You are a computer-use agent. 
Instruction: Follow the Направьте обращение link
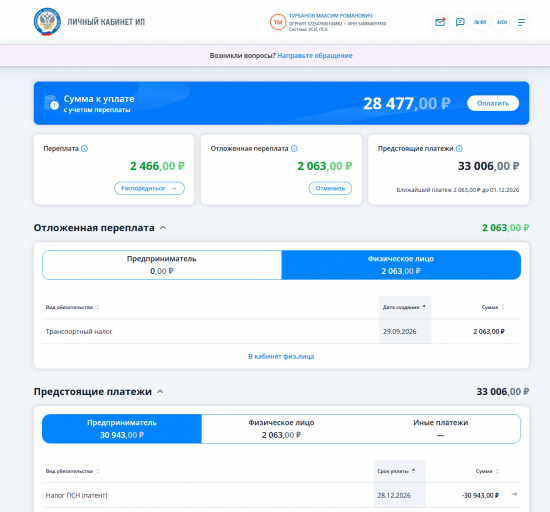pos(315,55)
